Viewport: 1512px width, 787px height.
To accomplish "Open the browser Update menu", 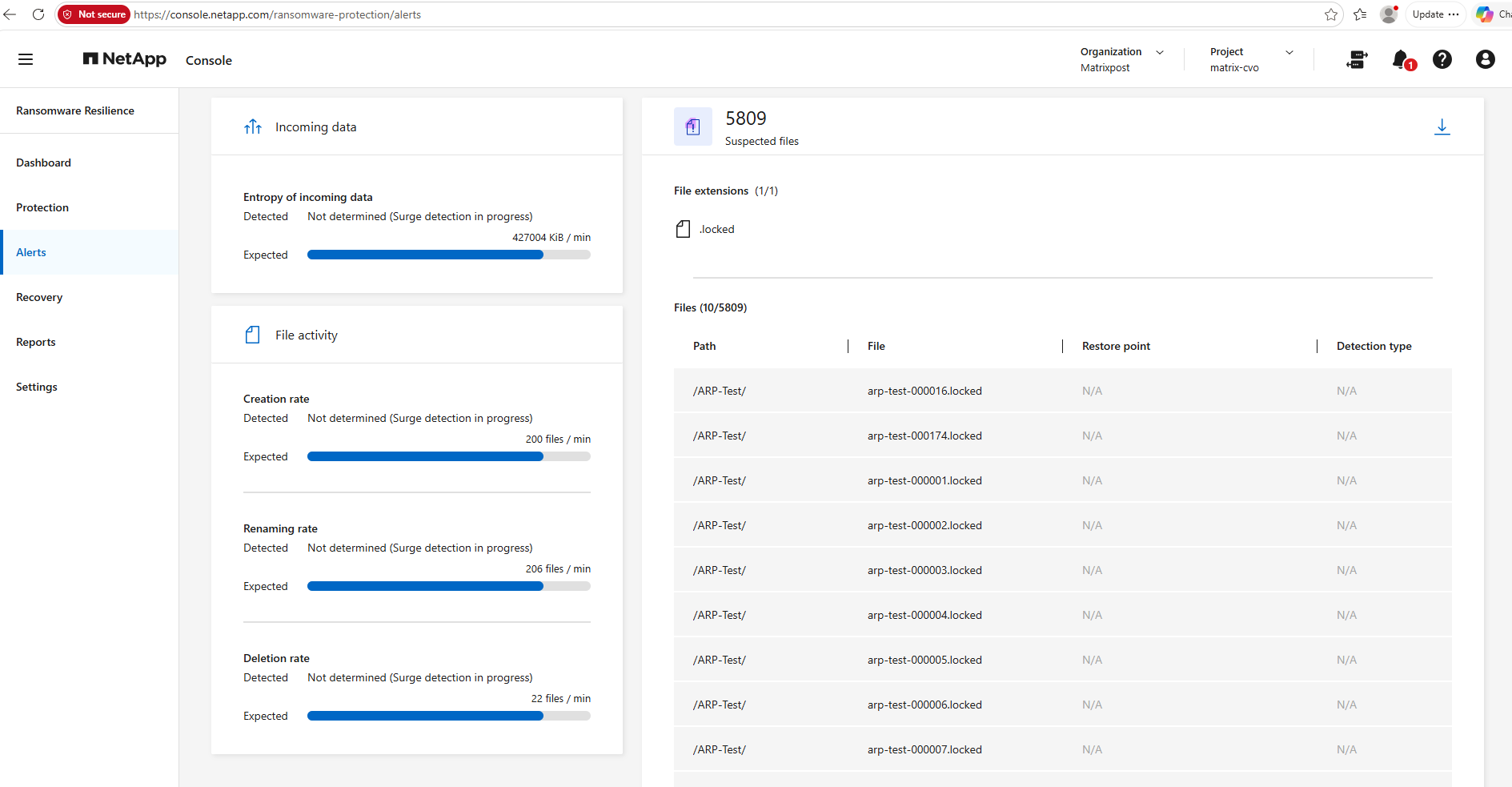I will 1435,14.
